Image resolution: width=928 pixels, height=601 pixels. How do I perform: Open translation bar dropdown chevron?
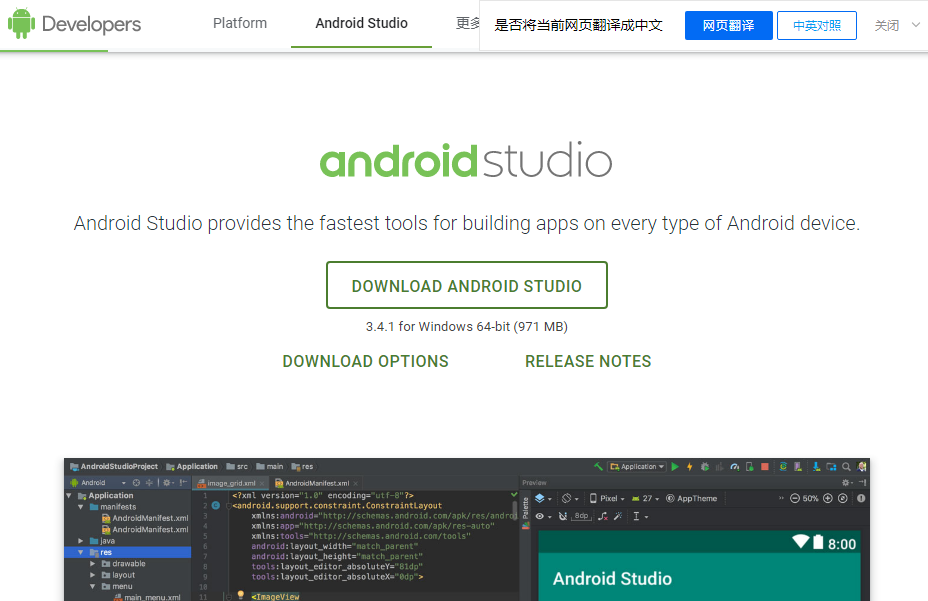[x=916, y=25]
